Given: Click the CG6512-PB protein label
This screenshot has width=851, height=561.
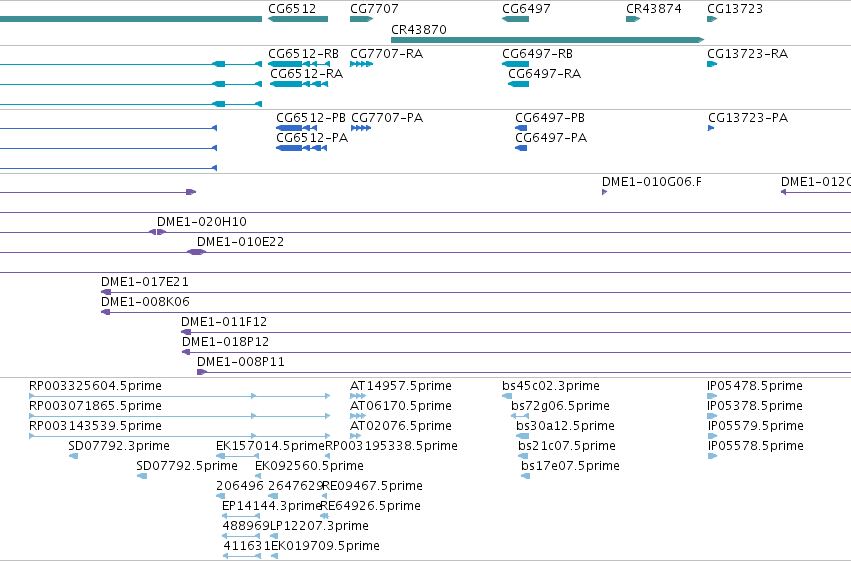Looking at the screenshot, I should [x=311, y=118].
